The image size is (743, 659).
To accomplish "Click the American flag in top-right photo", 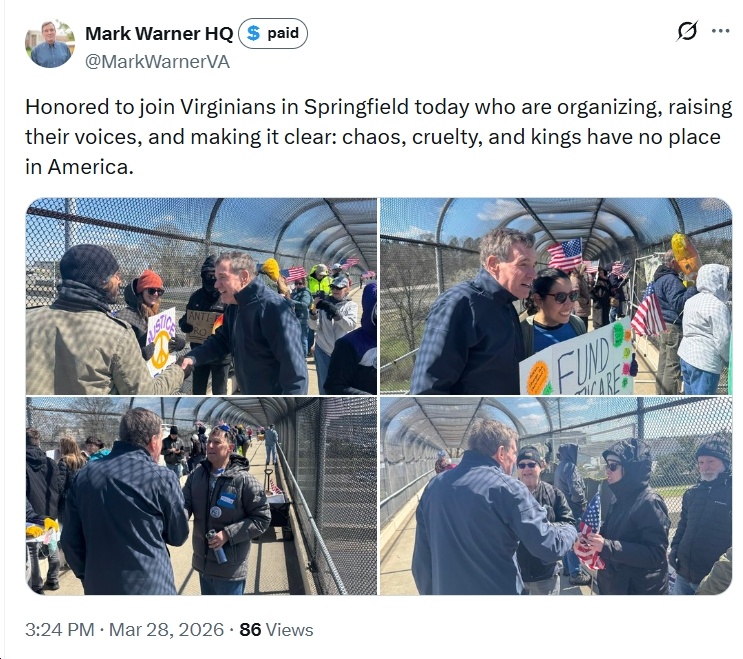I will [x=564, y=254].
